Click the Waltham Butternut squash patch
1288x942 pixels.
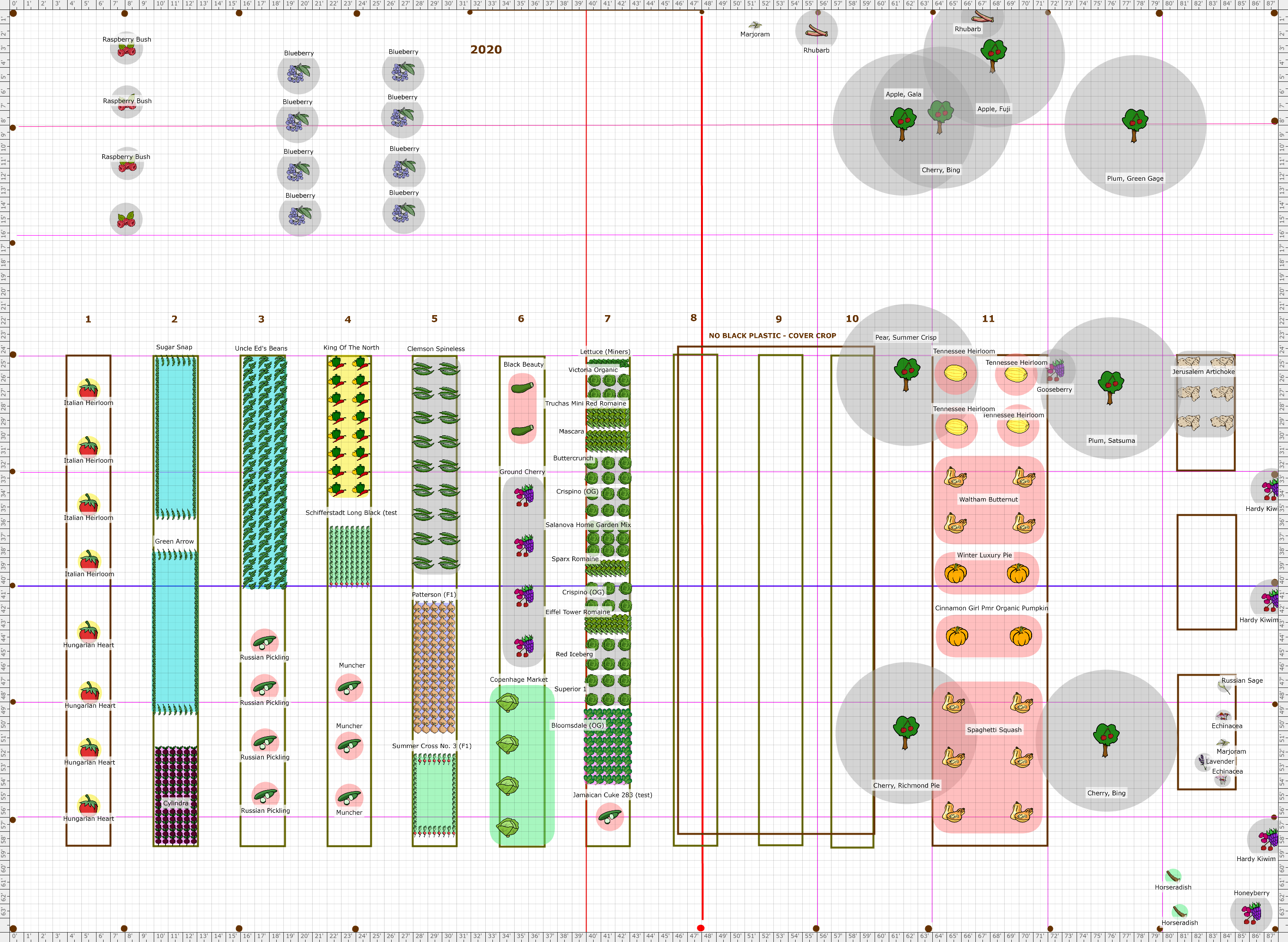click(x=990, y=500)
